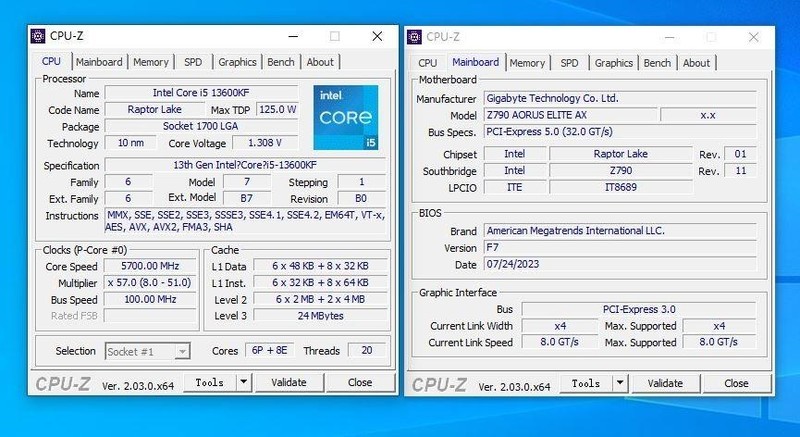
Task: Click the Bus Speed 100.00 MHz value
Action: coord(150,299)
